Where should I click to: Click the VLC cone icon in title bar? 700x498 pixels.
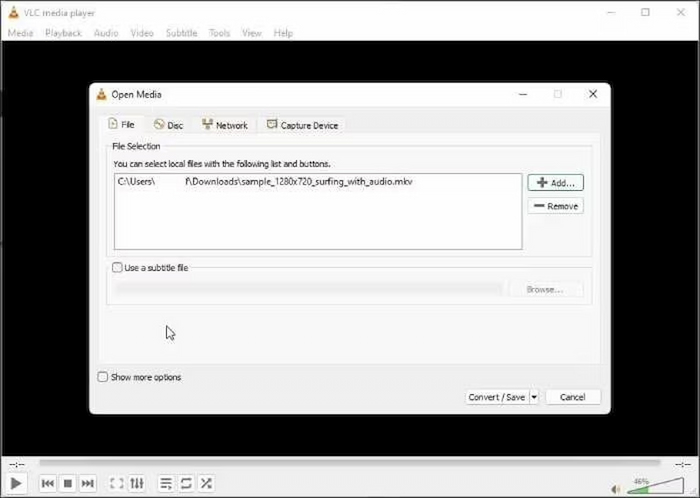[x=14, y=12]
